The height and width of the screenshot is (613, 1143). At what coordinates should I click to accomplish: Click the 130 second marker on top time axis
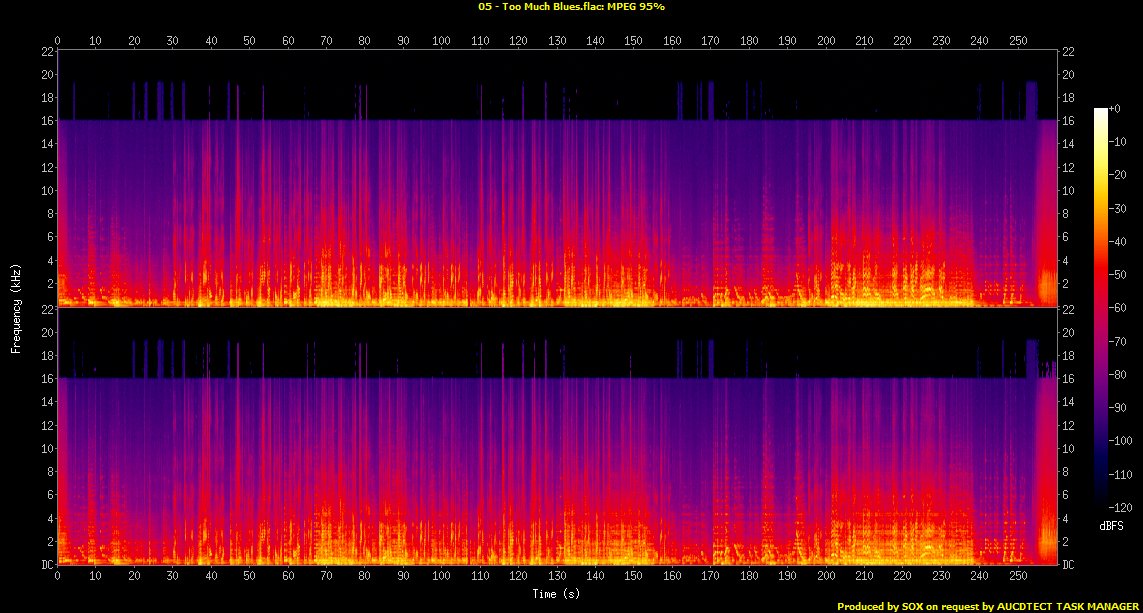click(x=557, y=41)
